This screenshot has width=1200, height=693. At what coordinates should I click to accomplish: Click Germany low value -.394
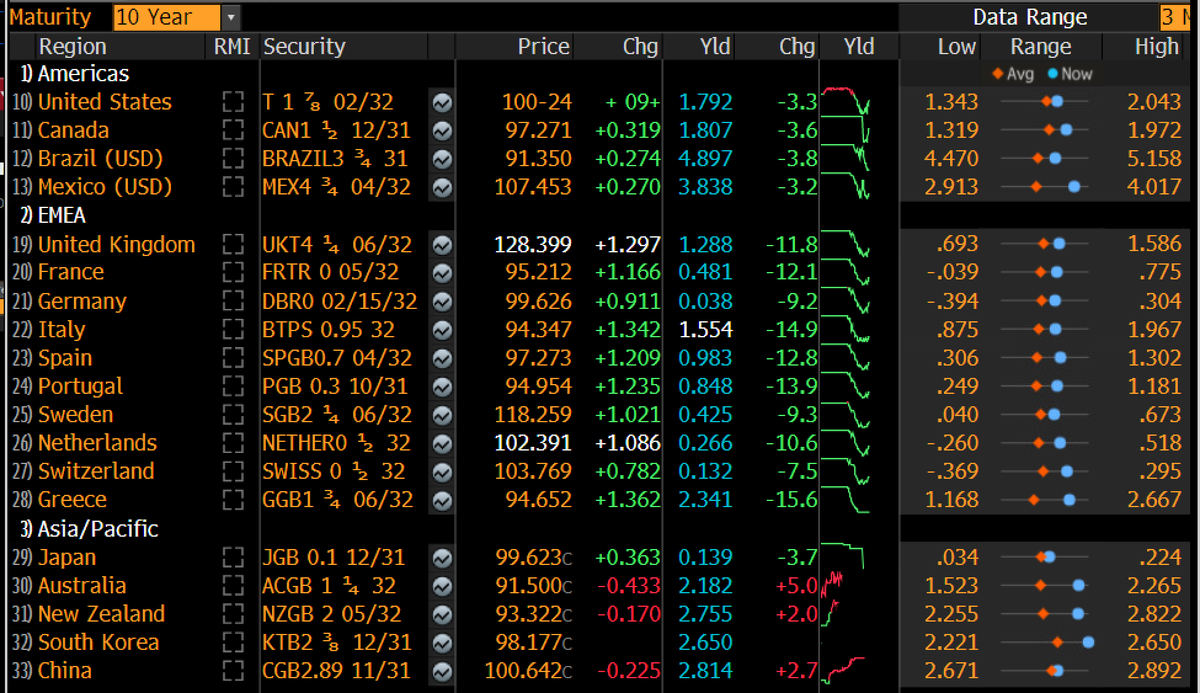tap(952, 301)
